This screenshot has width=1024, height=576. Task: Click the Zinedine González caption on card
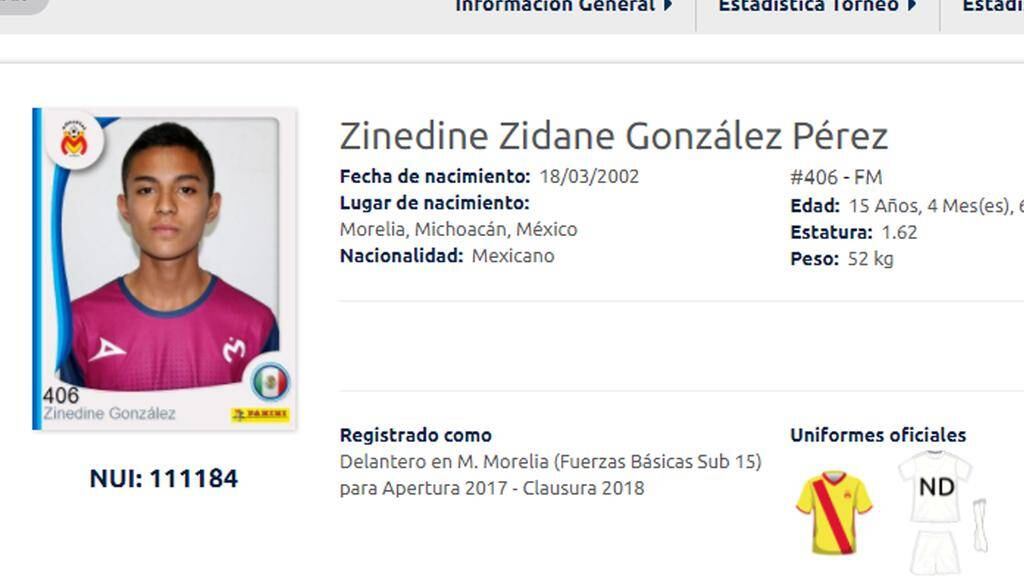pos(109,413)
